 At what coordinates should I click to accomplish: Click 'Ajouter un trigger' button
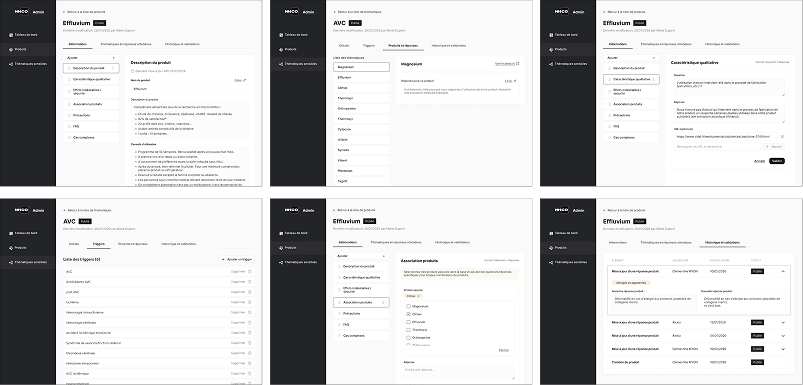237,260
